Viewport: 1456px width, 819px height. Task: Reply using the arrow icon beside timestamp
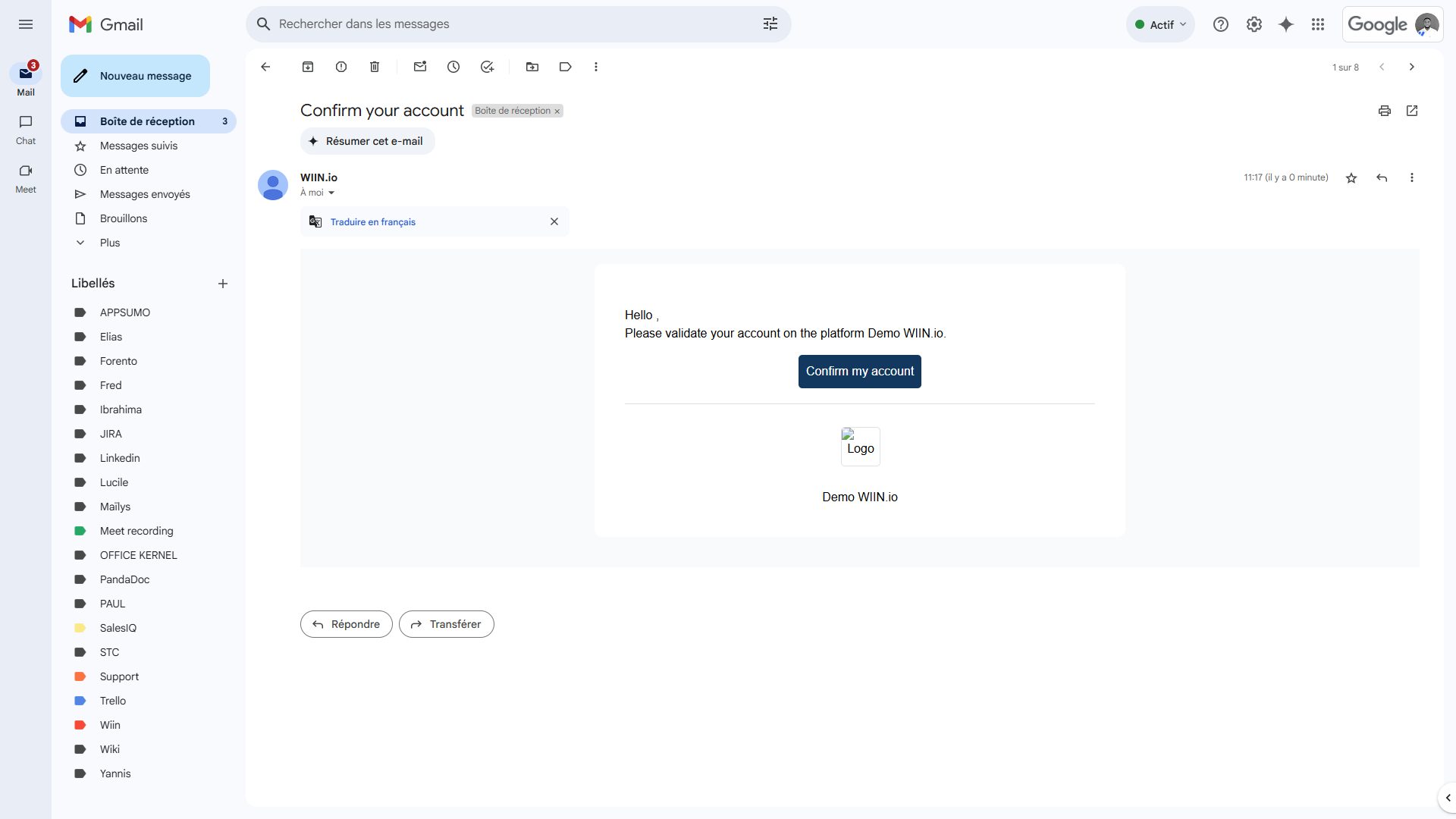1382,177
